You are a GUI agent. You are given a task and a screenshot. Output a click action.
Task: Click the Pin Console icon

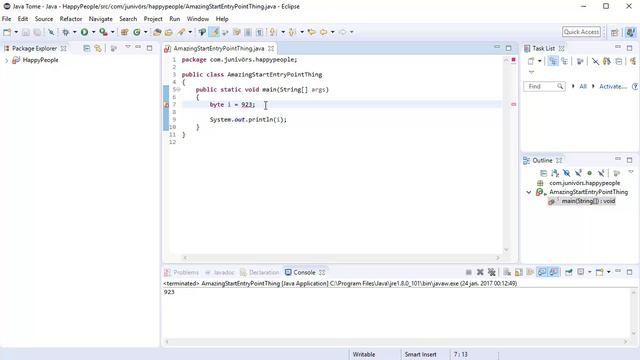point(569,272)
